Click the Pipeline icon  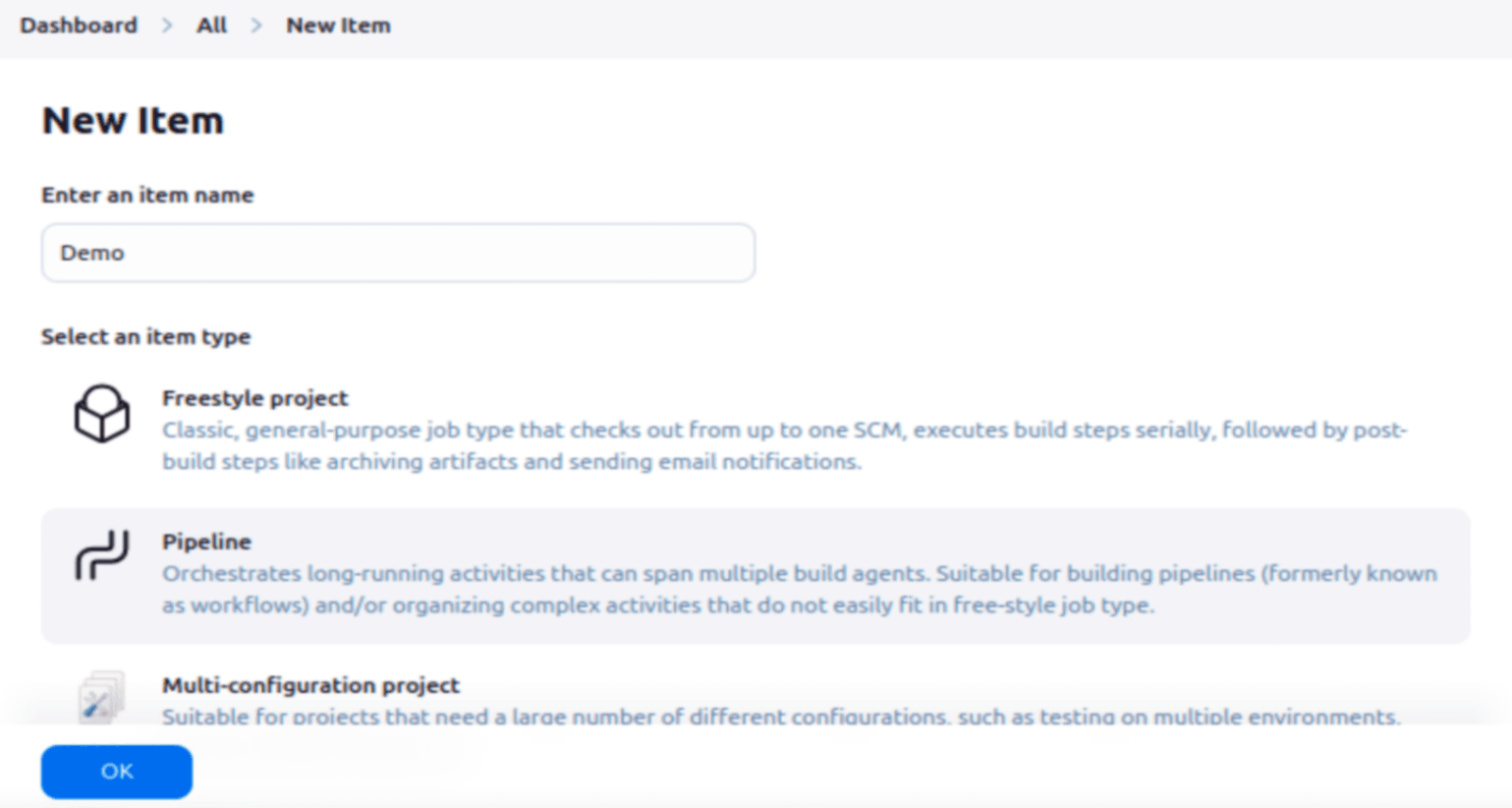click(102, 555)
